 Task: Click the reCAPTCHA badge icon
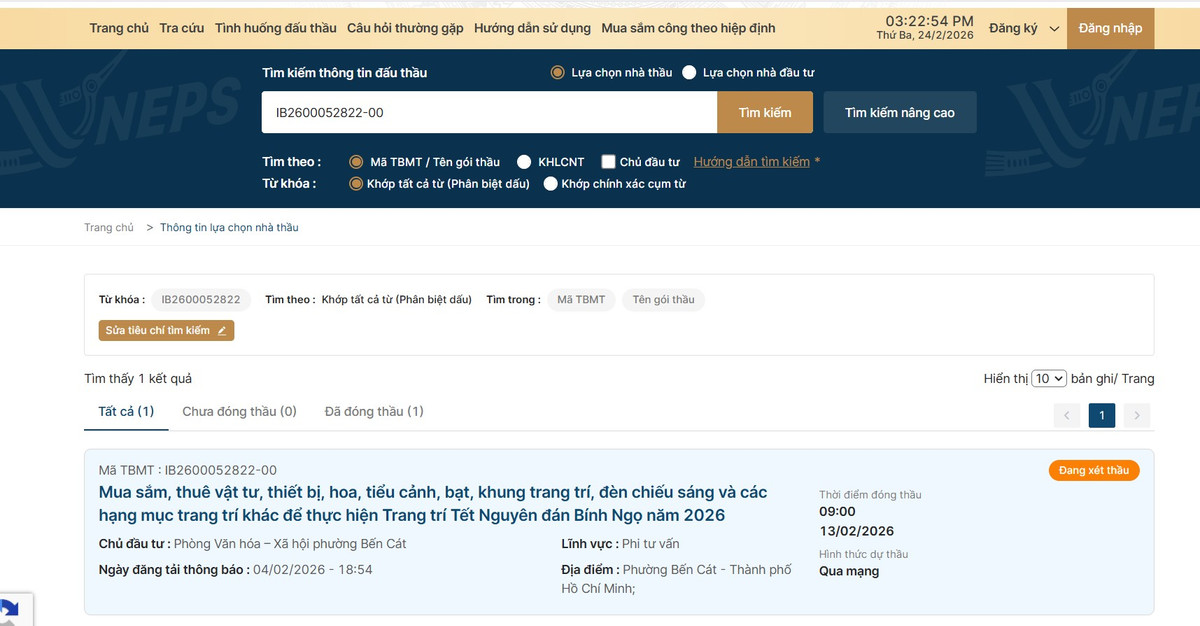click(10, 609)
